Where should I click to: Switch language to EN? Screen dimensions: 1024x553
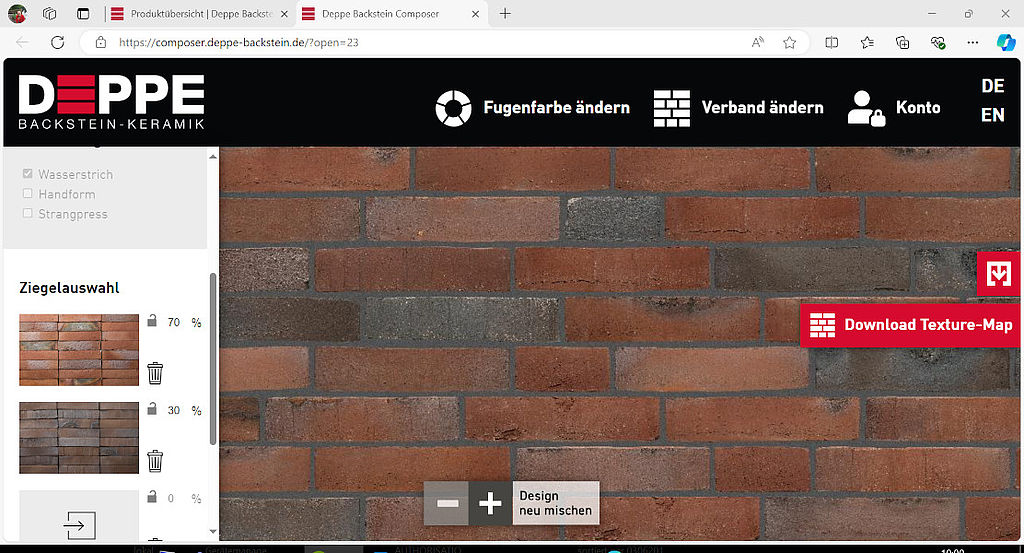pos(992,115)
